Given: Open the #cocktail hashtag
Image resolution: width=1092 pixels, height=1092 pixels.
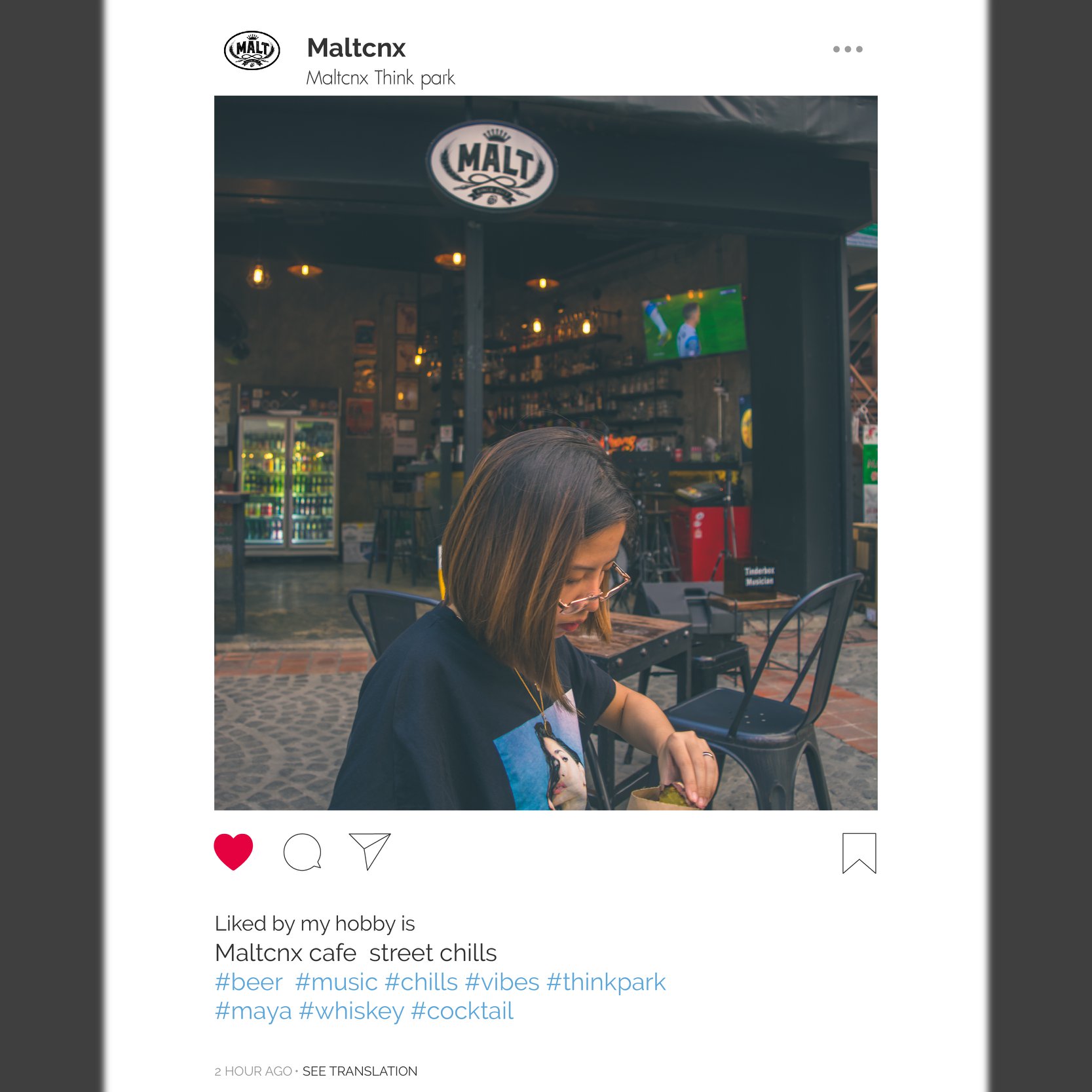Looking at the screenshot, I should [462, 1011].
